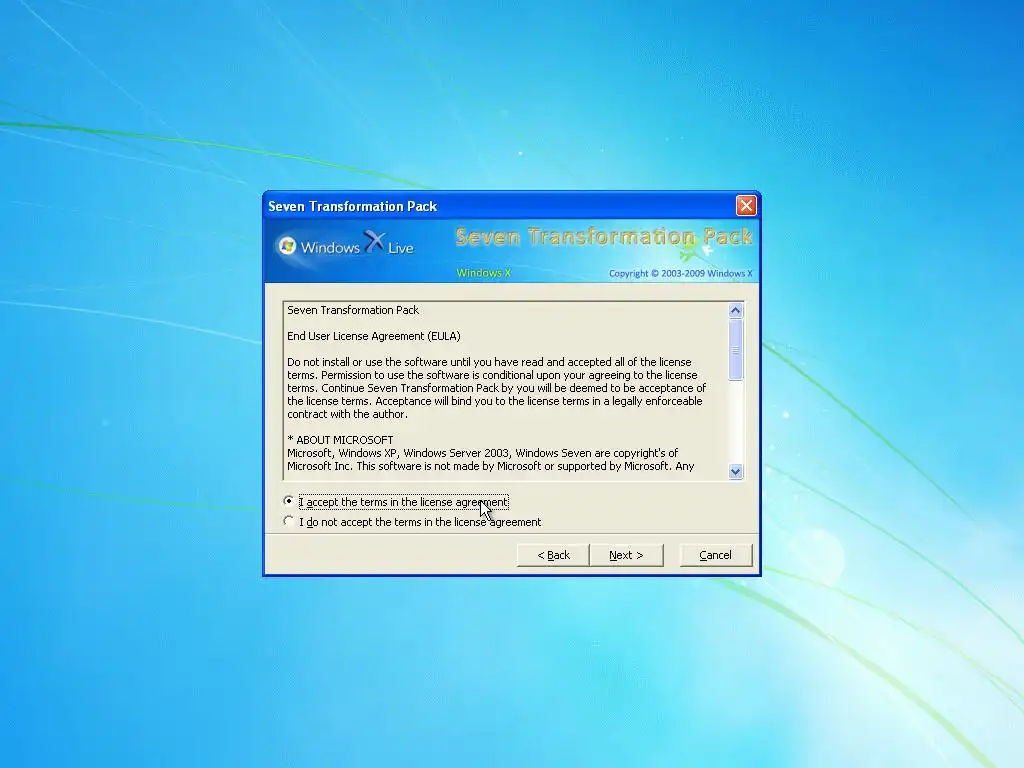Click 'End User License Agreement (EULA)' line
The image size is (1024, 768).
[x=374, y=336]
